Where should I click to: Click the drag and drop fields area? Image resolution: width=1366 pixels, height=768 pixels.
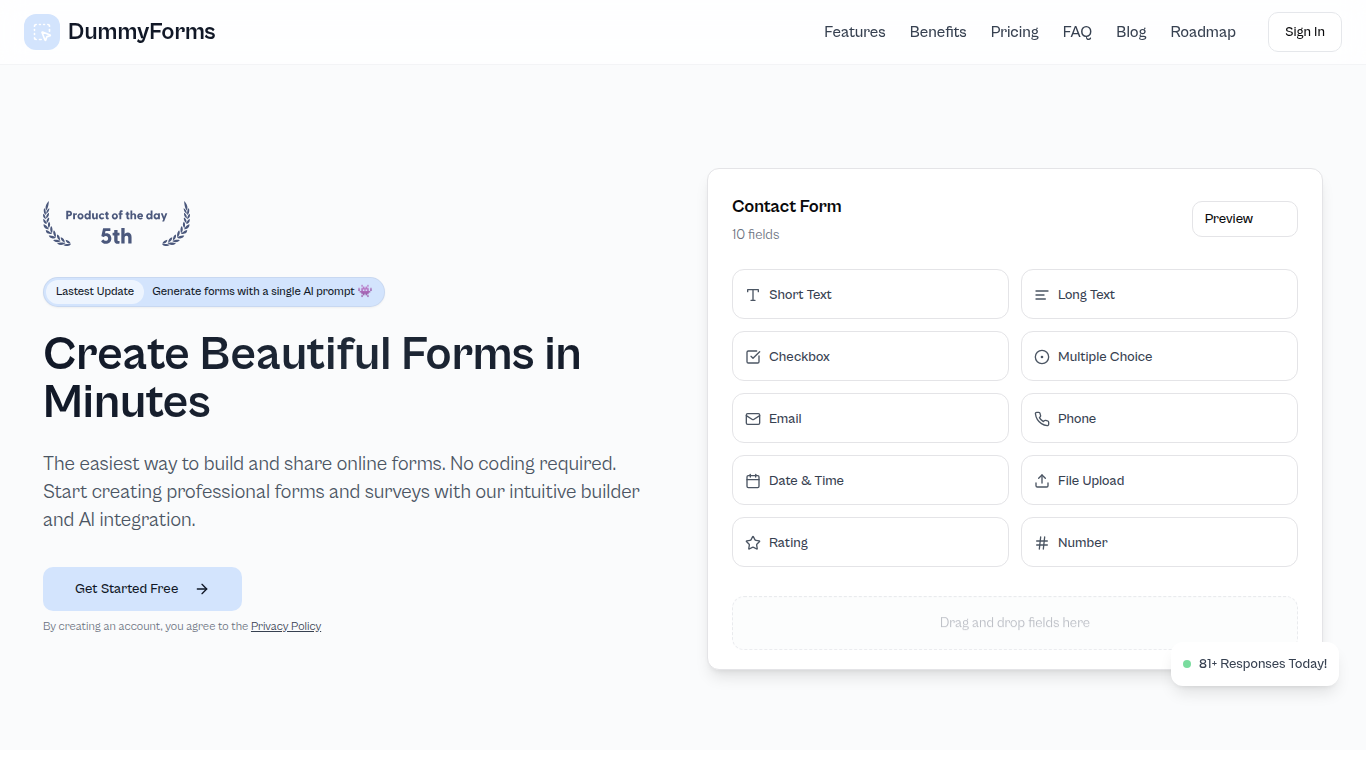1015,623
